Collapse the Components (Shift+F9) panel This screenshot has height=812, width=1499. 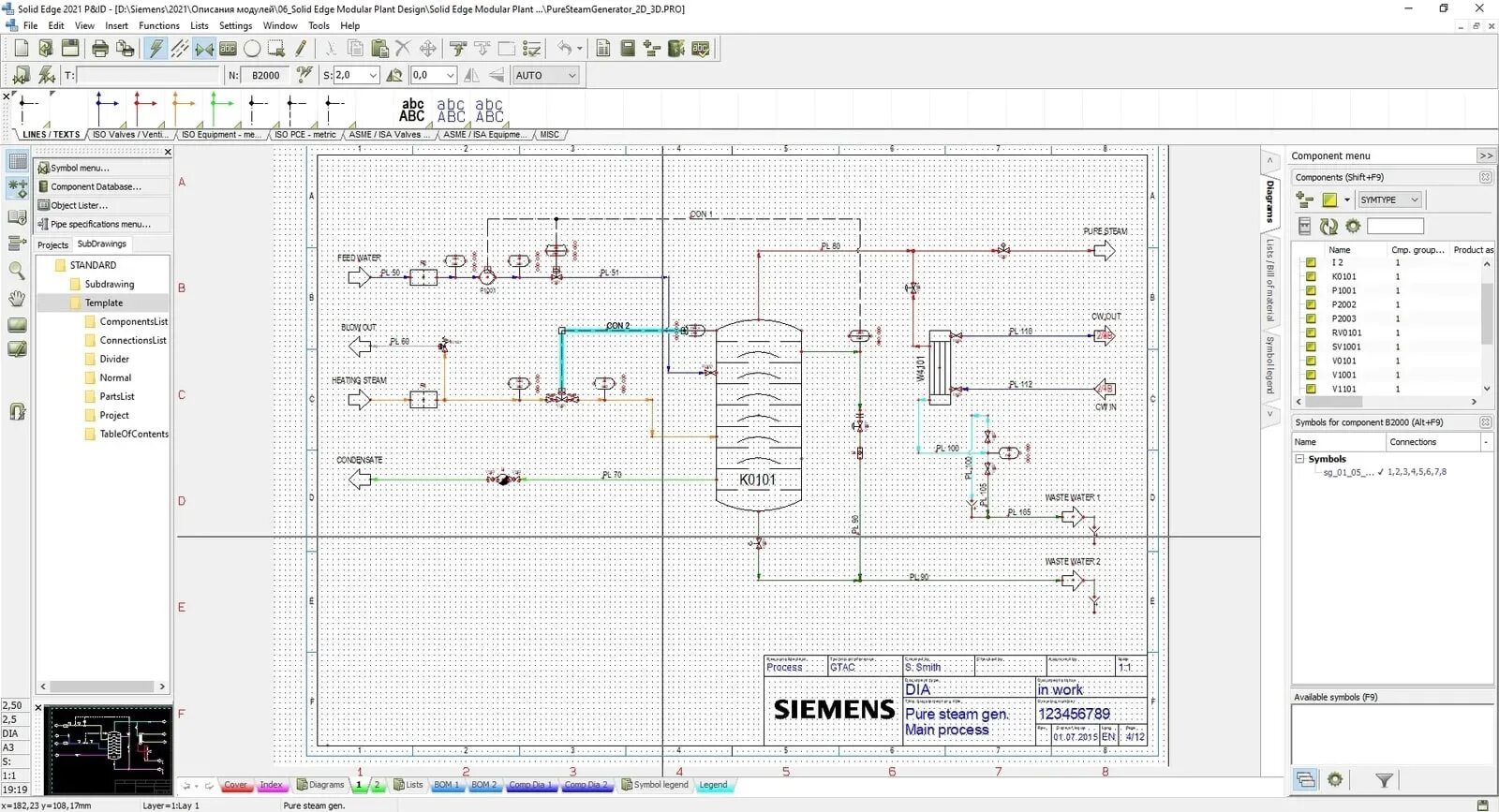click(1485, 177)
